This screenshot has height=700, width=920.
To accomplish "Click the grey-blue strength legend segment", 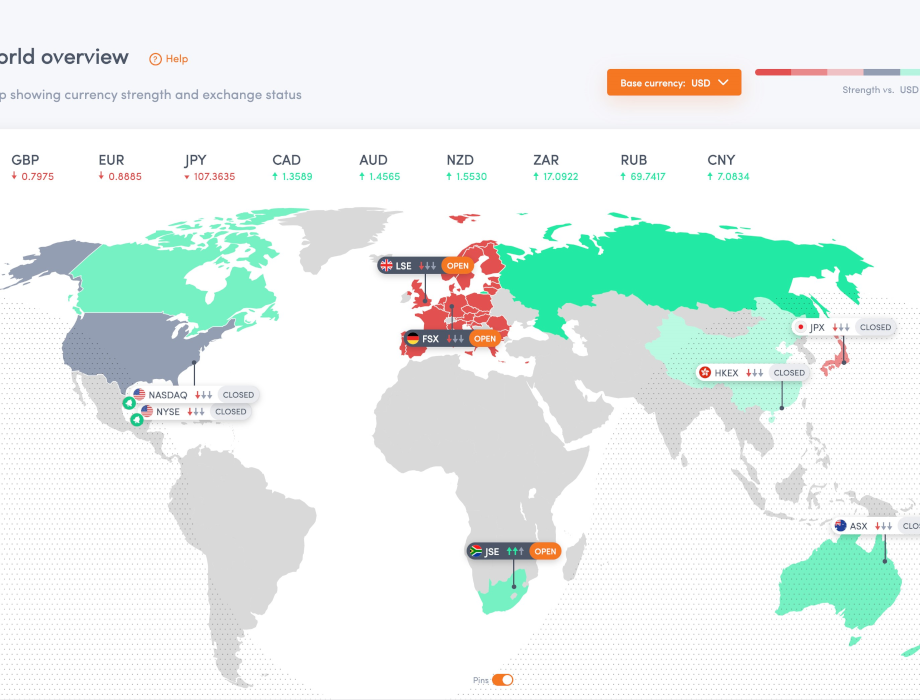I will tap(882, 72).
